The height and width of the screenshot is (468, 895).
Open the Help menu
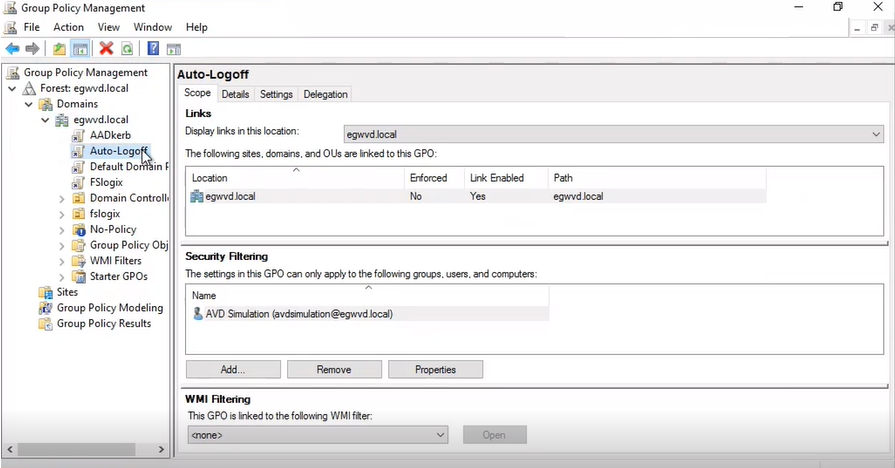click(196, 27)
